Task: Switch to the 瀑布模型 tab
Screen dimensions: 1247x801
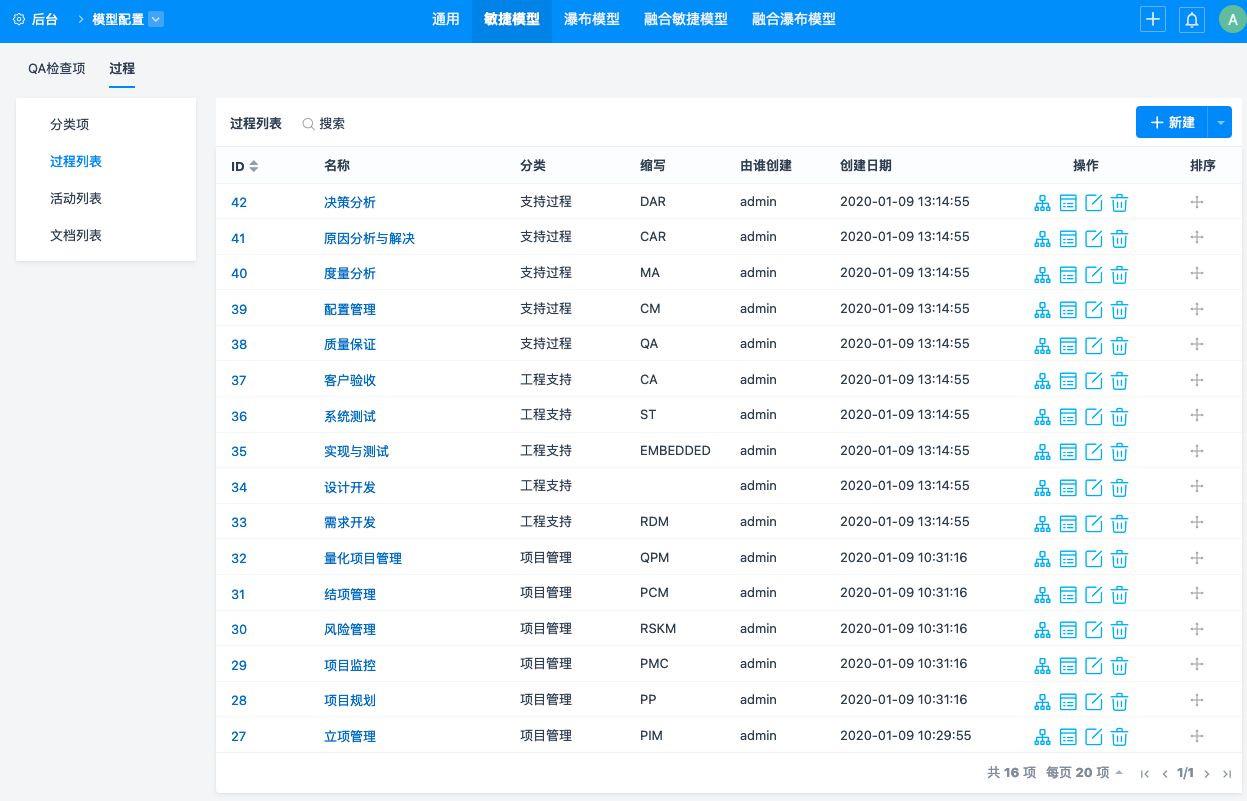Action: coord(591,19)
